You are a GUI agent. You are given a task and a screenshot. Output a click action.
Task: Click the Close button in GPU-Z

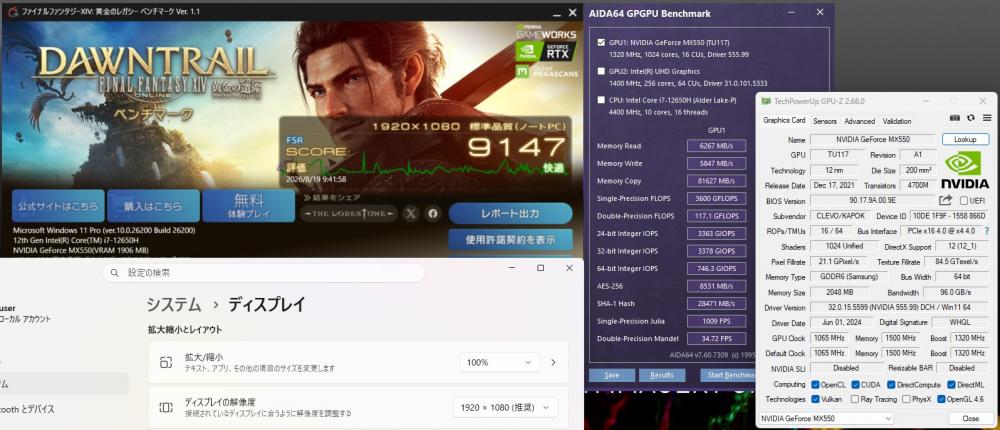coord(970,419)
